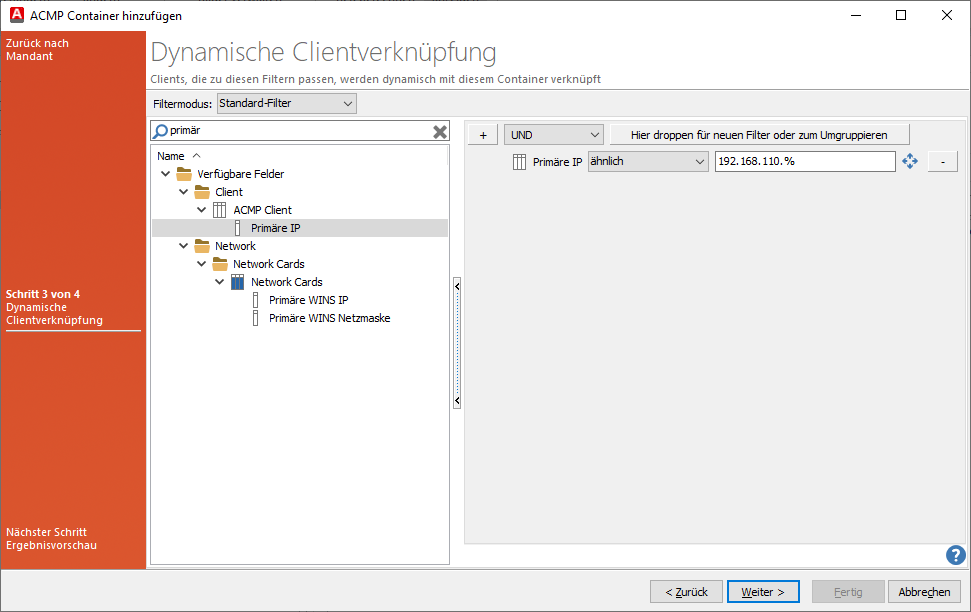The width and height of the screenshot is (971, 612).
Task: Click the blue crosshair move icon beside the filter
Action: click(909, 160)
